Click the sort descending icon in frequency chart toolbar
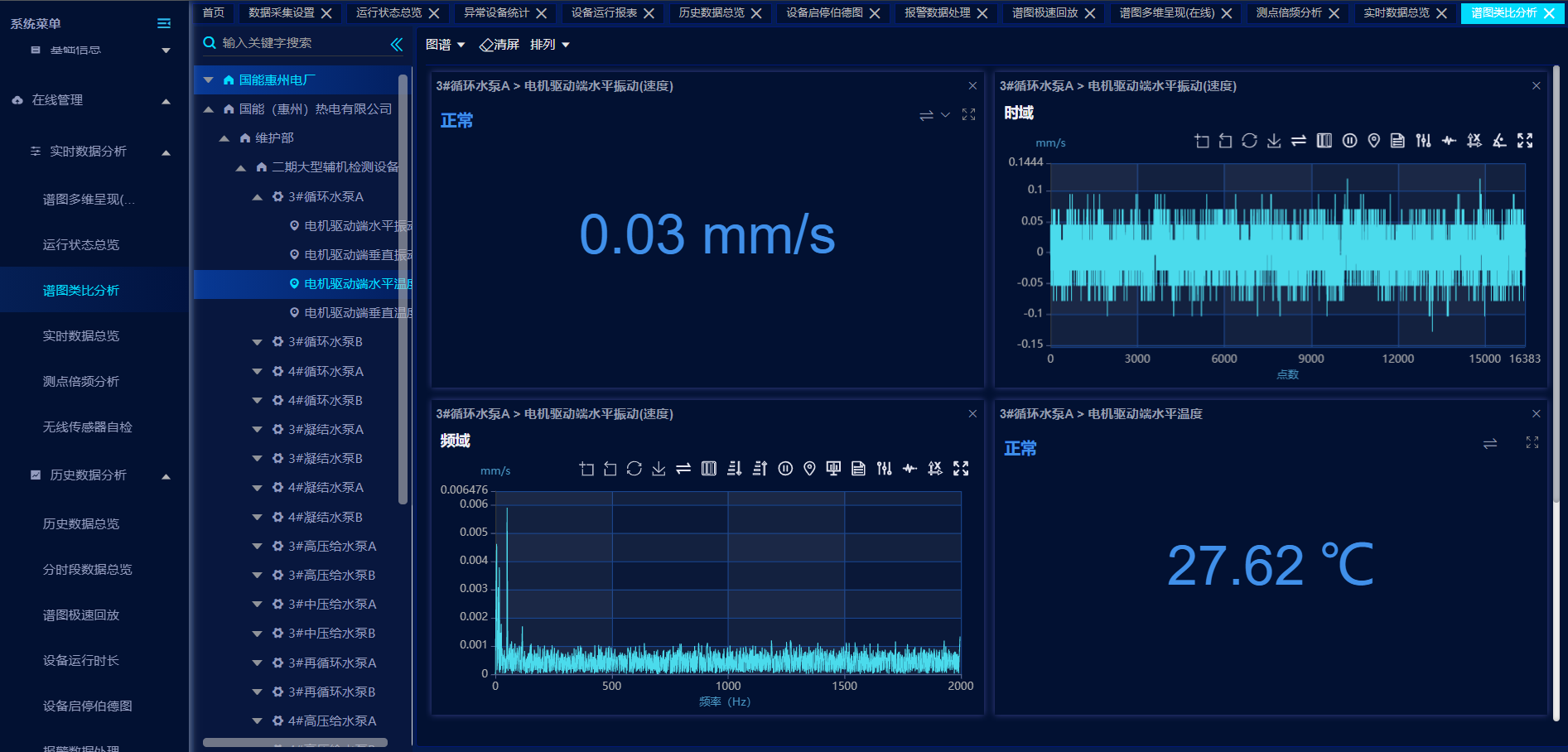This screenshot has width=1568, height=752. pyautogui.click(x=734, y=469)
